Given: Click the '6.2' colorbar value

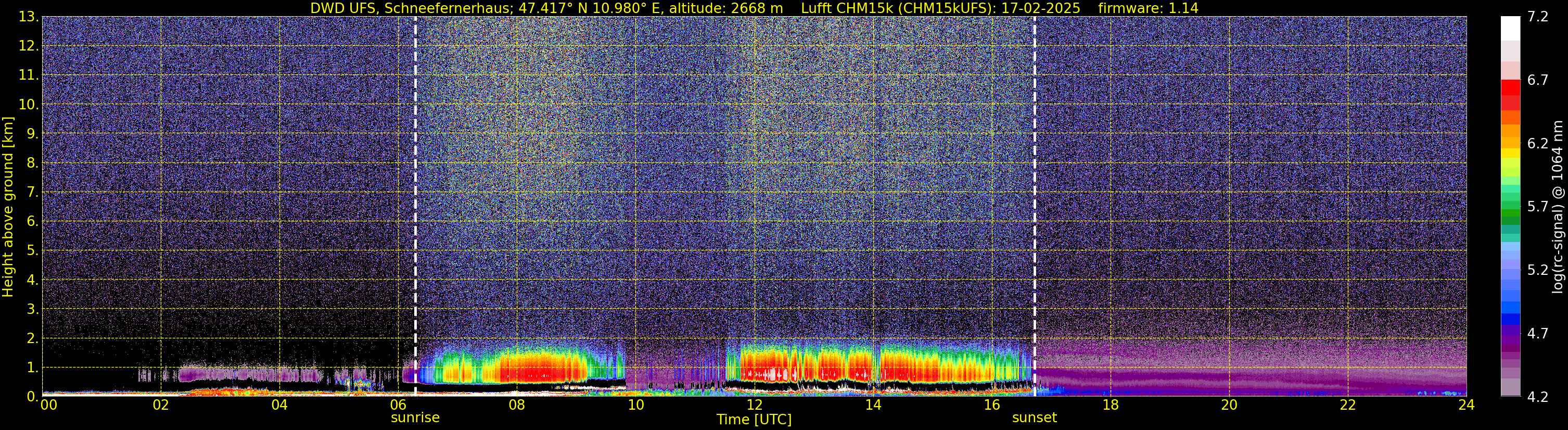Looking at the screenshot, I should [1538, 144].
